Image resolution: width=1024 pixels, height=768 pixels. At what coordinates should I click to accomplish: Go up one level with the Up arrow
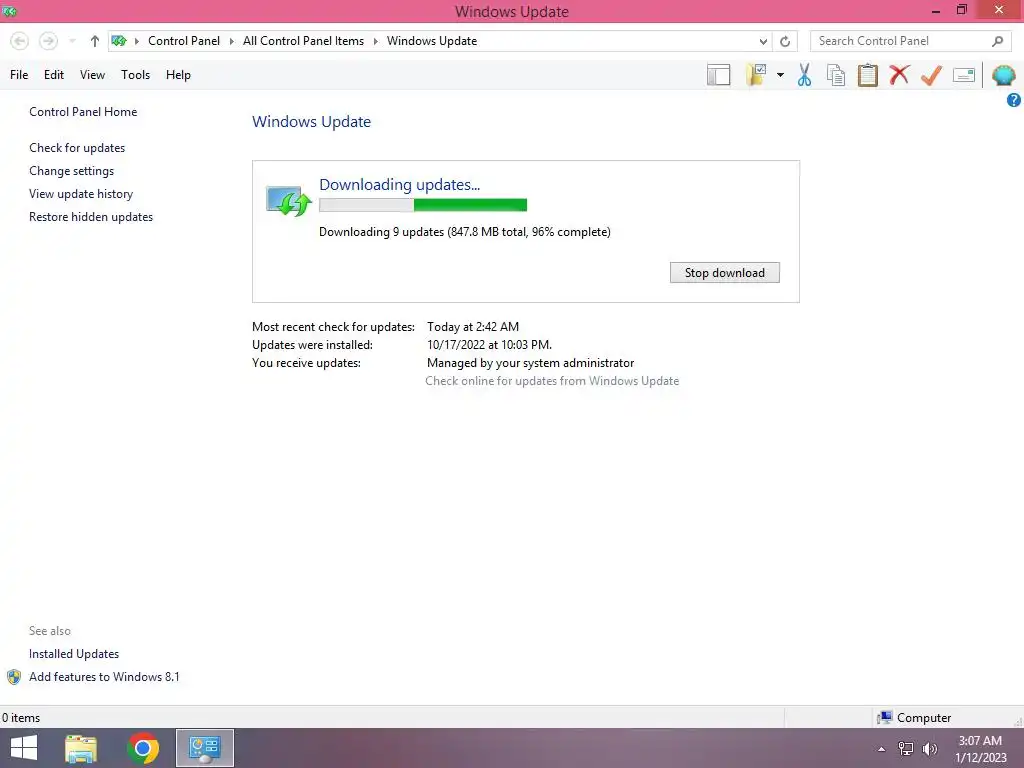point(95,41)
